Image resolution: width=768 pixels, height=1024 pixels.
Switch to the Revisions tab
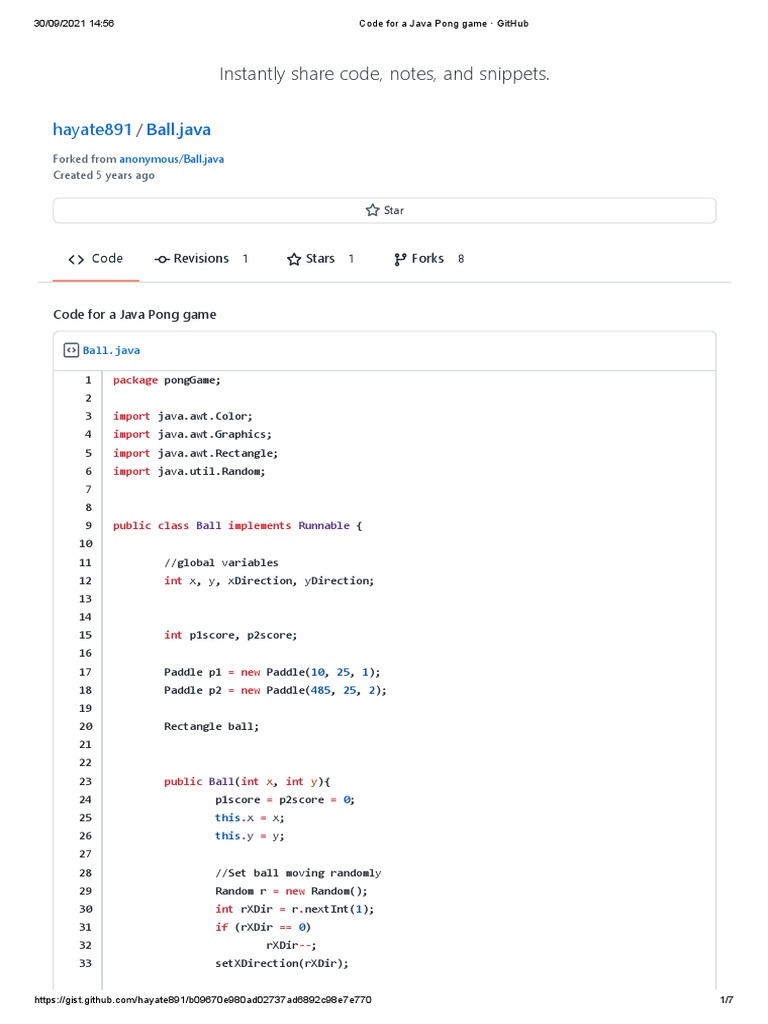tap(201, 259)
